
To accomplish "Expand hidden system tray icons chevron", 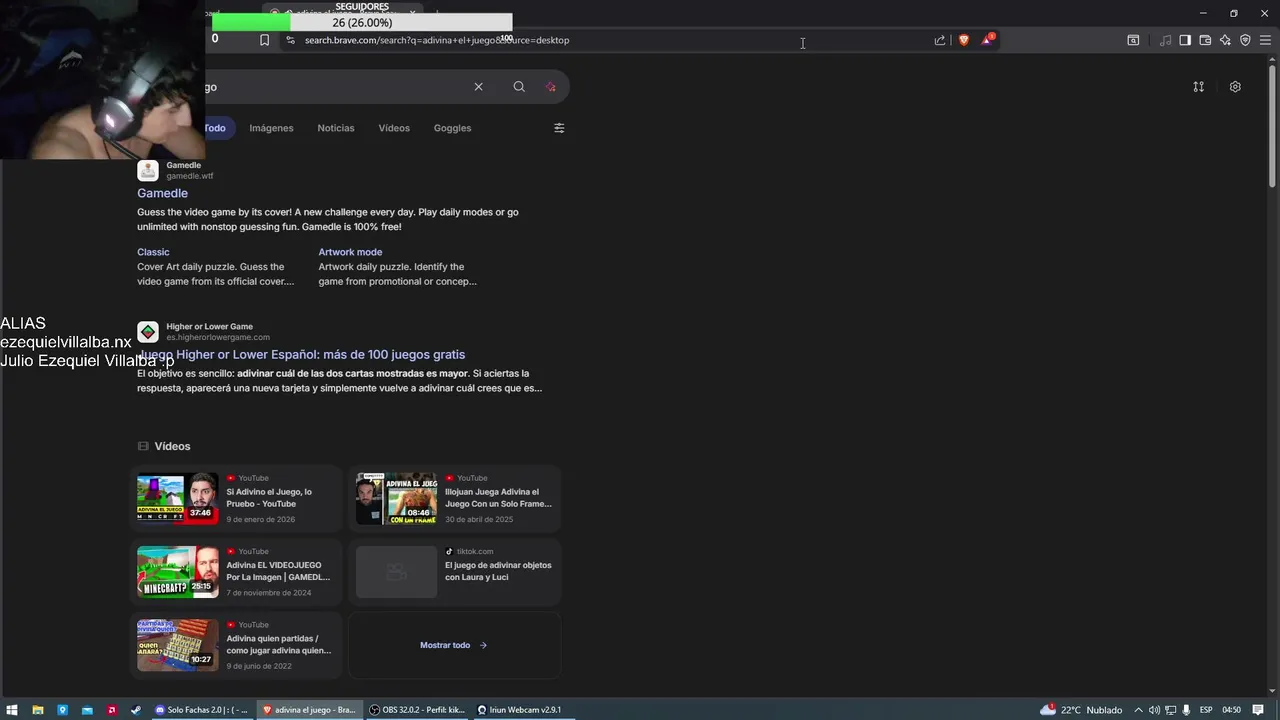I will click(x=1140, y=710).
